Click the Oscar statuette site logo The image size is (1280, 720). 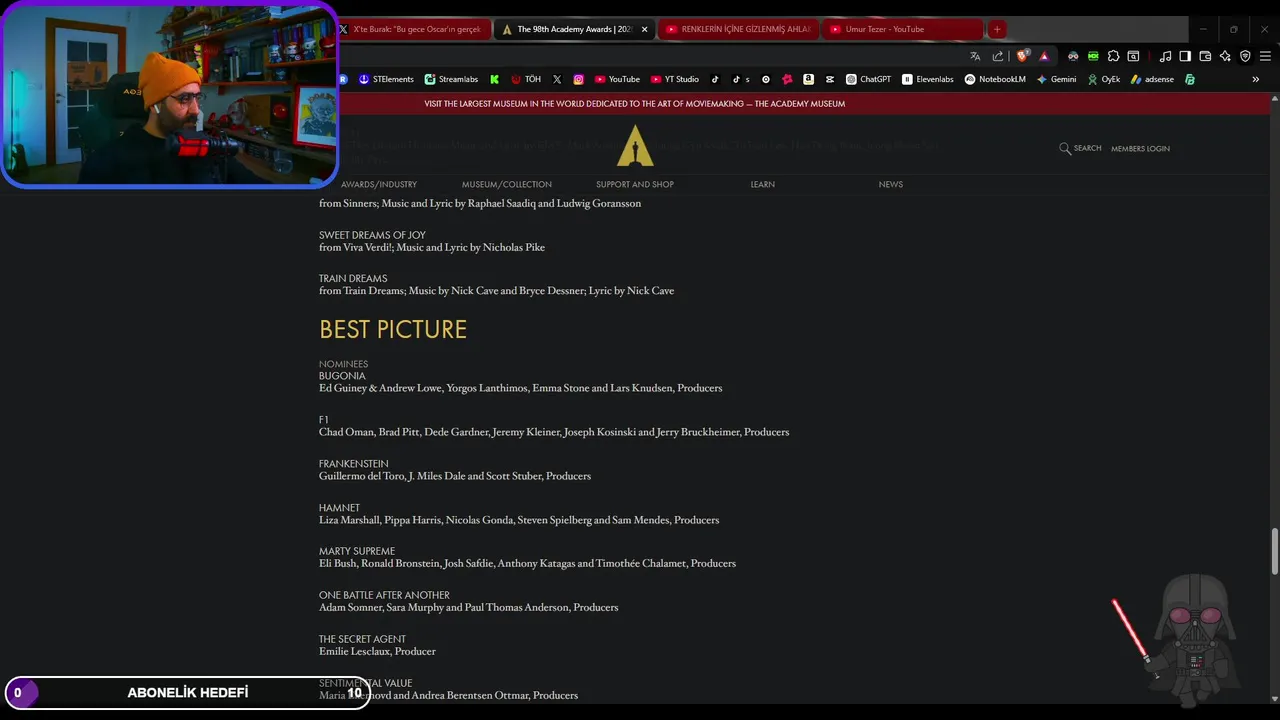(635, 145)
